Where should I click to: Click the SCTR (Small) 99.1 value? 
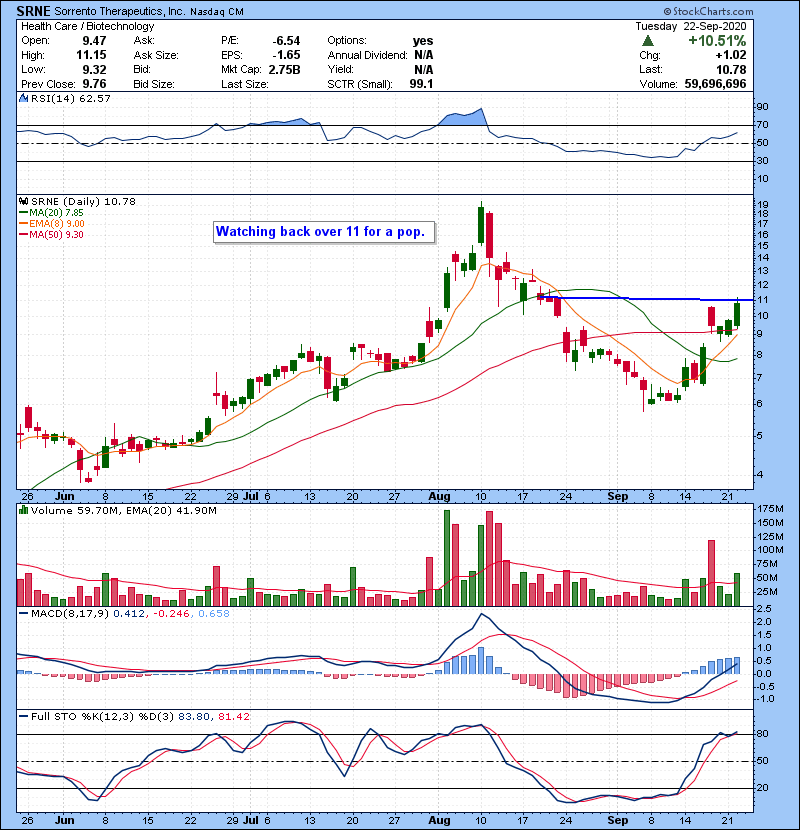click(421, 84)
